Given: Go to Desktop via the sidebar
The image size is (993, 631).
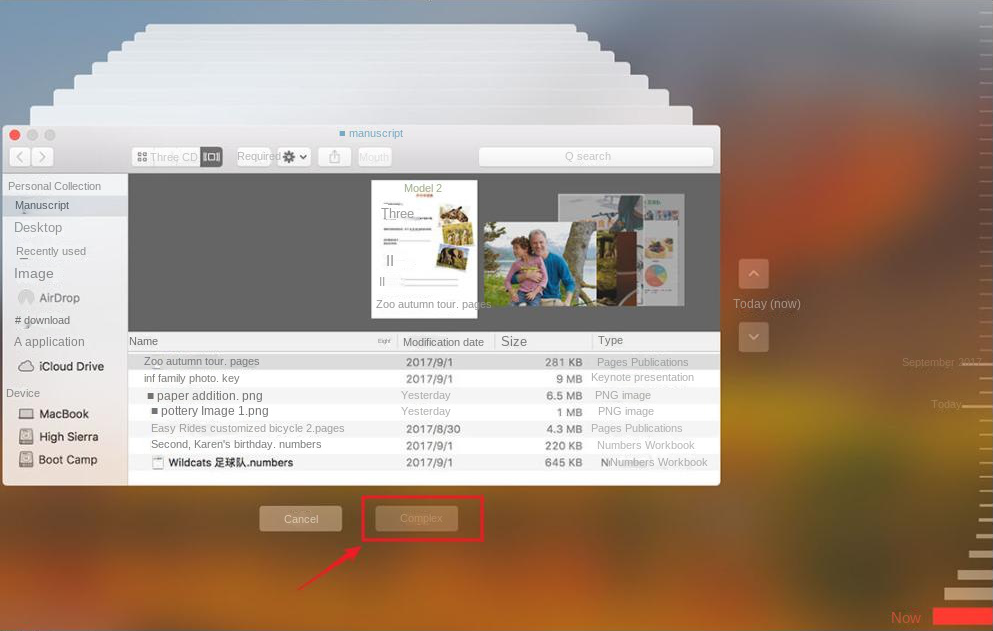Looking at the screenshot, I should [38, 227].
